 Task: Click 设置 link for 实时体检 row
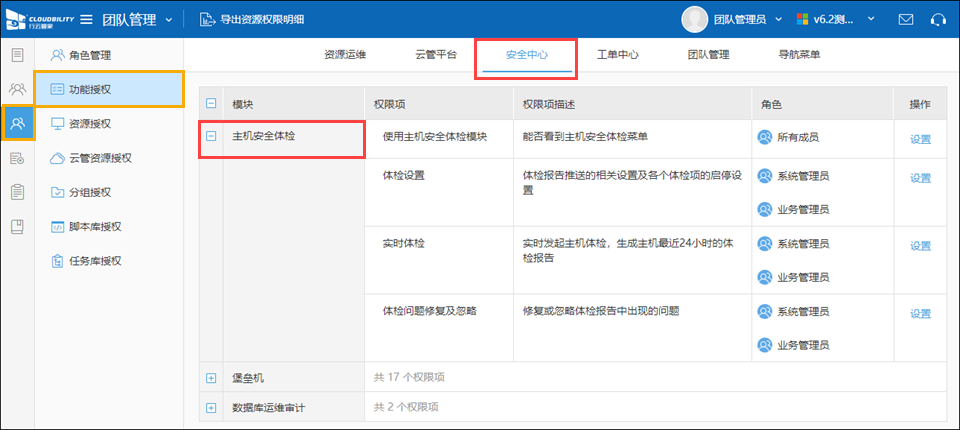point(920,245)
